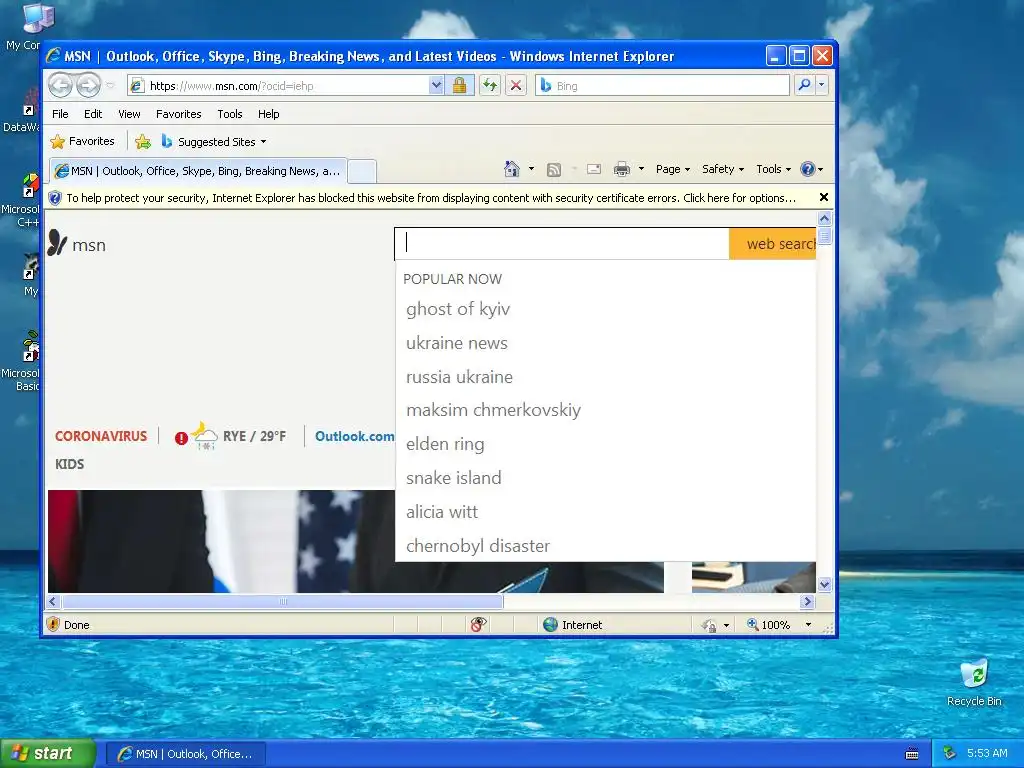The height and width of the screenshot is (768, 1024).
Task: Open the View menu
Action: pos(129,114)
